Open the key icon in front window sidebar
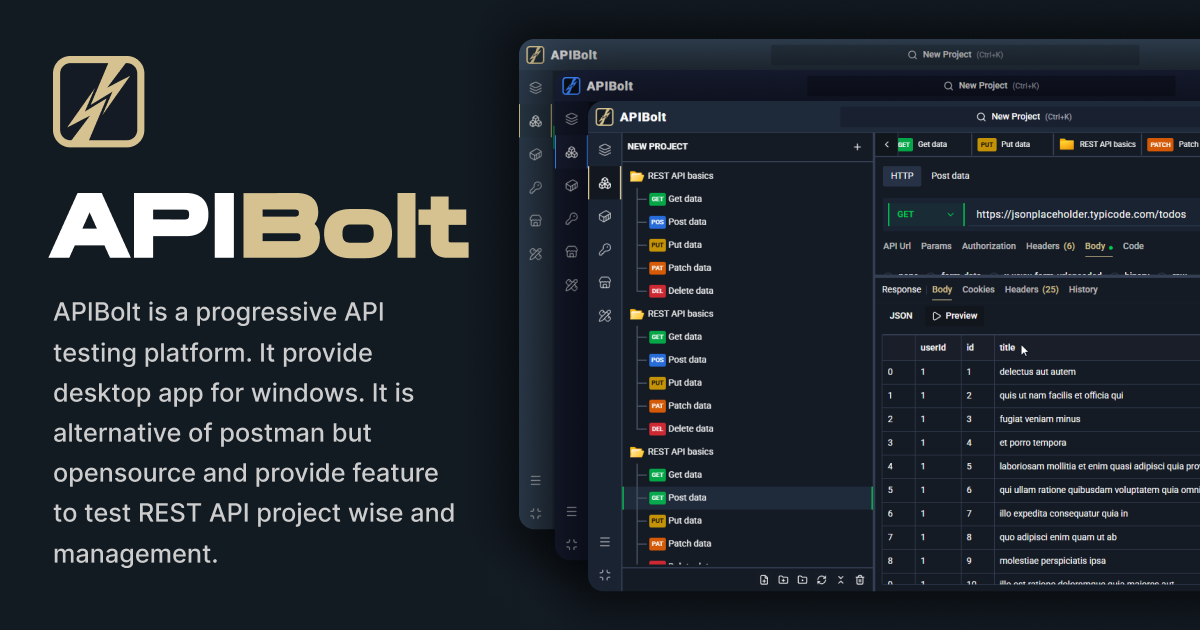Screen dimensions: 1200x630 [604, 249]
